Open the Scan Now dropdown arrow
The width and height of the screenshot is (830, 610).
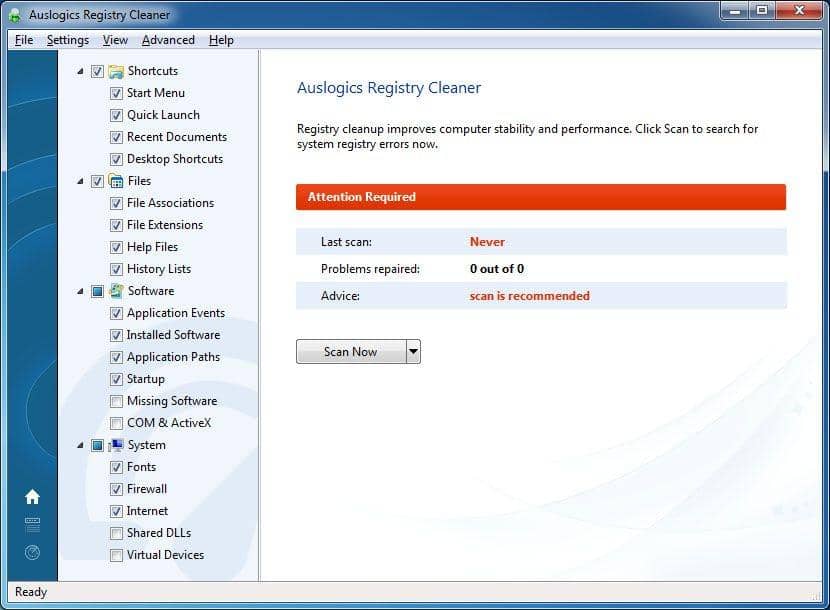pos(413,352)
